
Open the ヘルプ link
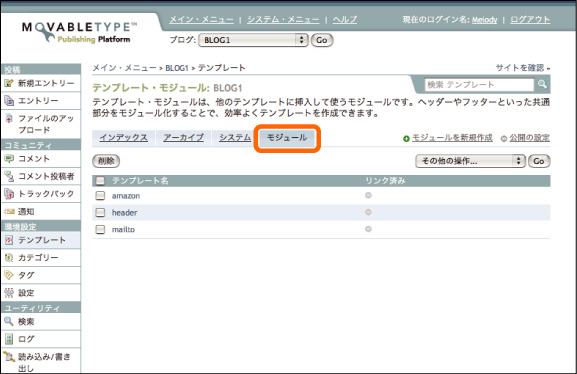[x=345, y=20]
